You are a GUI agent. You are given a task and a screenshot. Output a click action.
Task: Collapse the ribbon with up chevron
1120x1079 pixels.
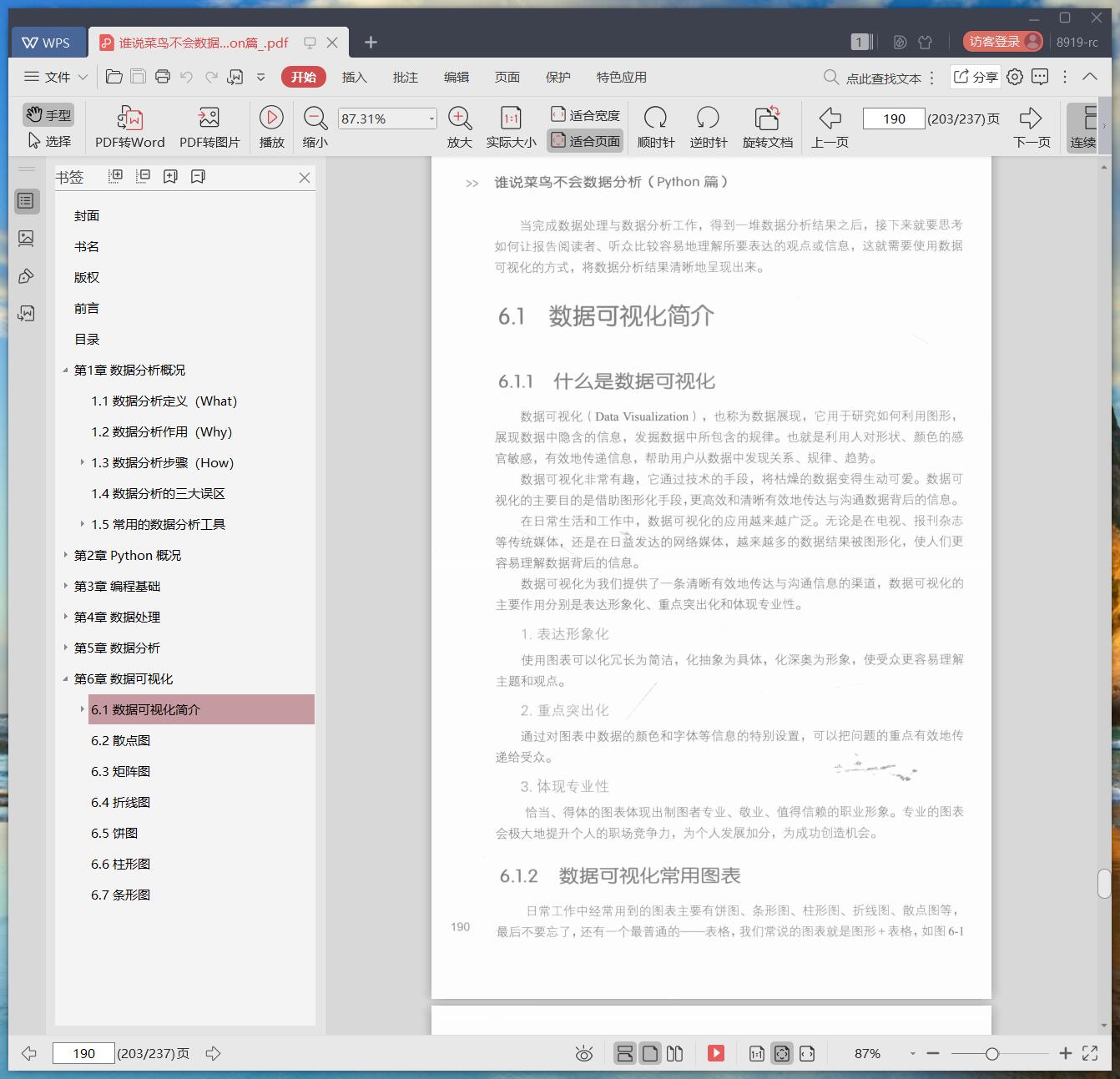(x=1090, y=76)
